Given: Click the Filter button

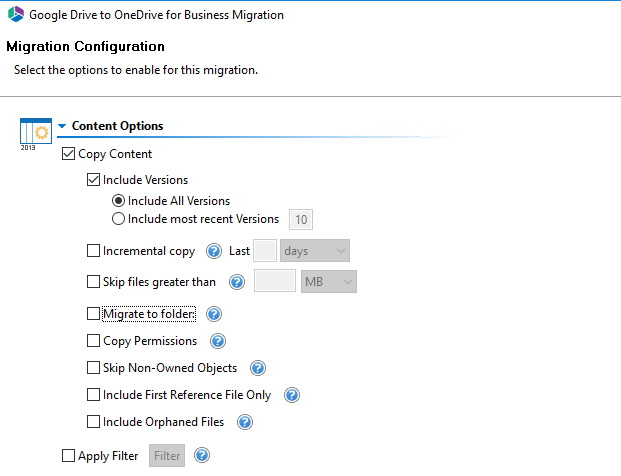Looking at the screenshot, I should coord(167,456).
